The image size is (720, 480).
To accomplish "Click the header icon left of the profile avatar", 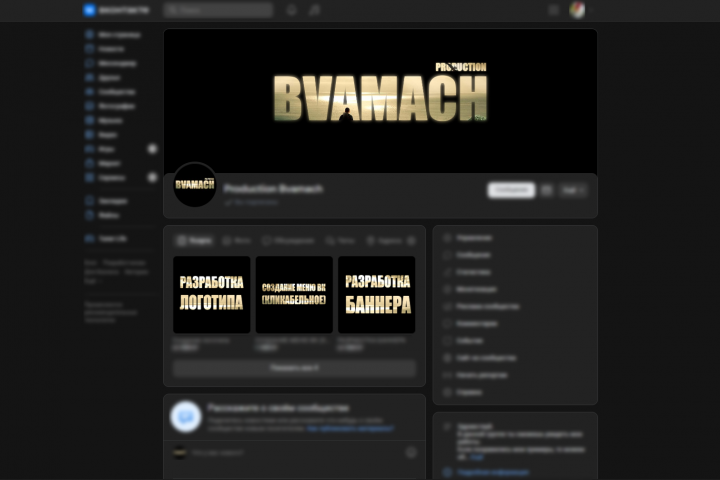I will pyautogui.click(x=553, y=10).
